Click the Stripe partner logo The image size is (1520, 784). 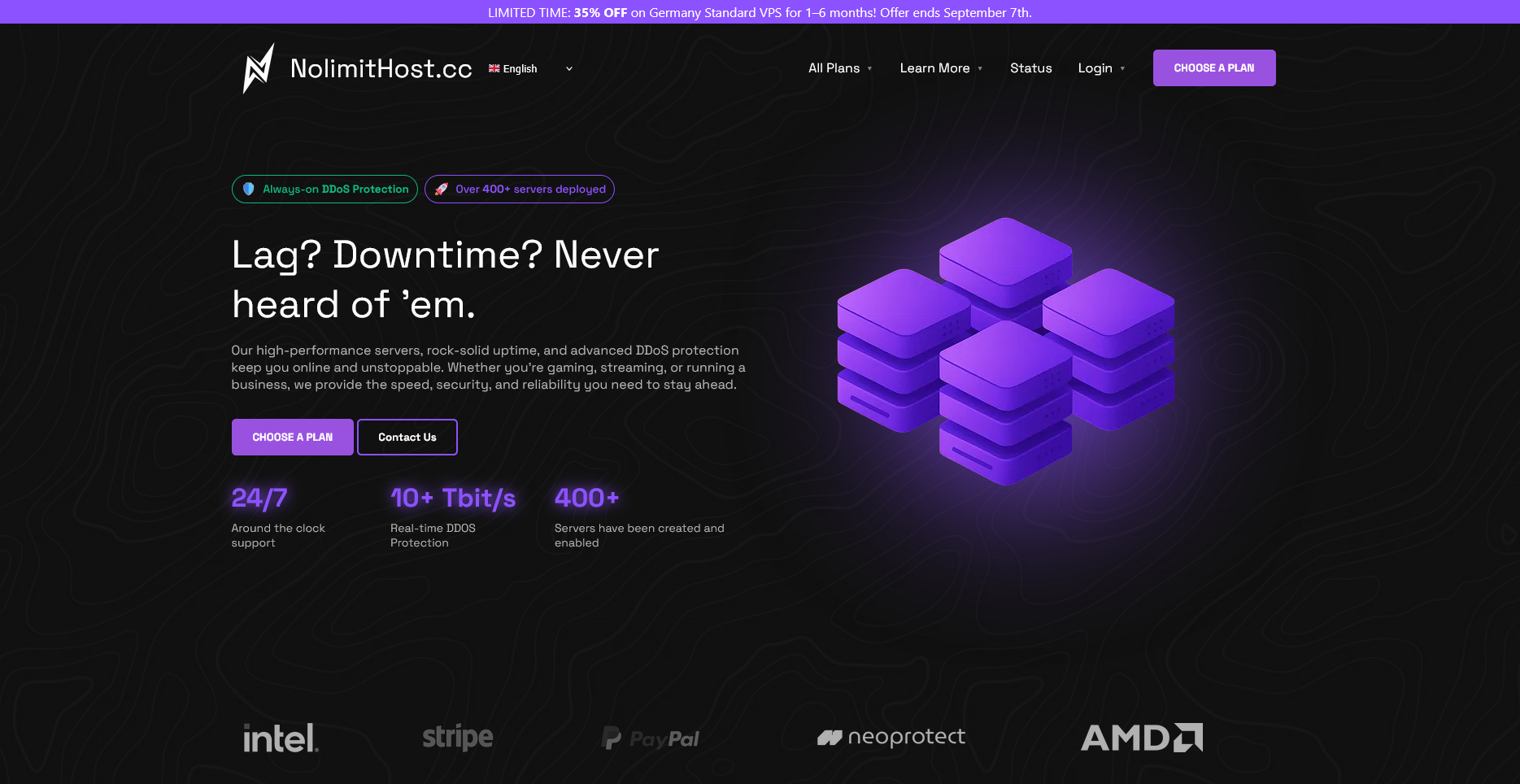(458, 738)
